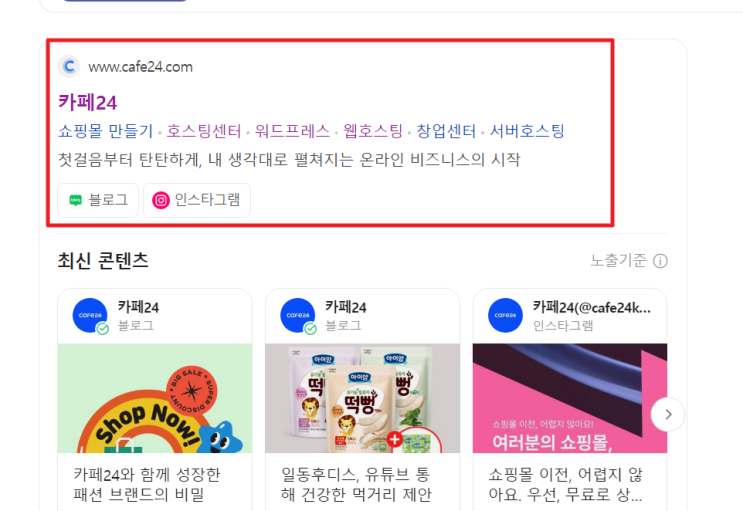Open the 카페24 title link

pos(87,102)
